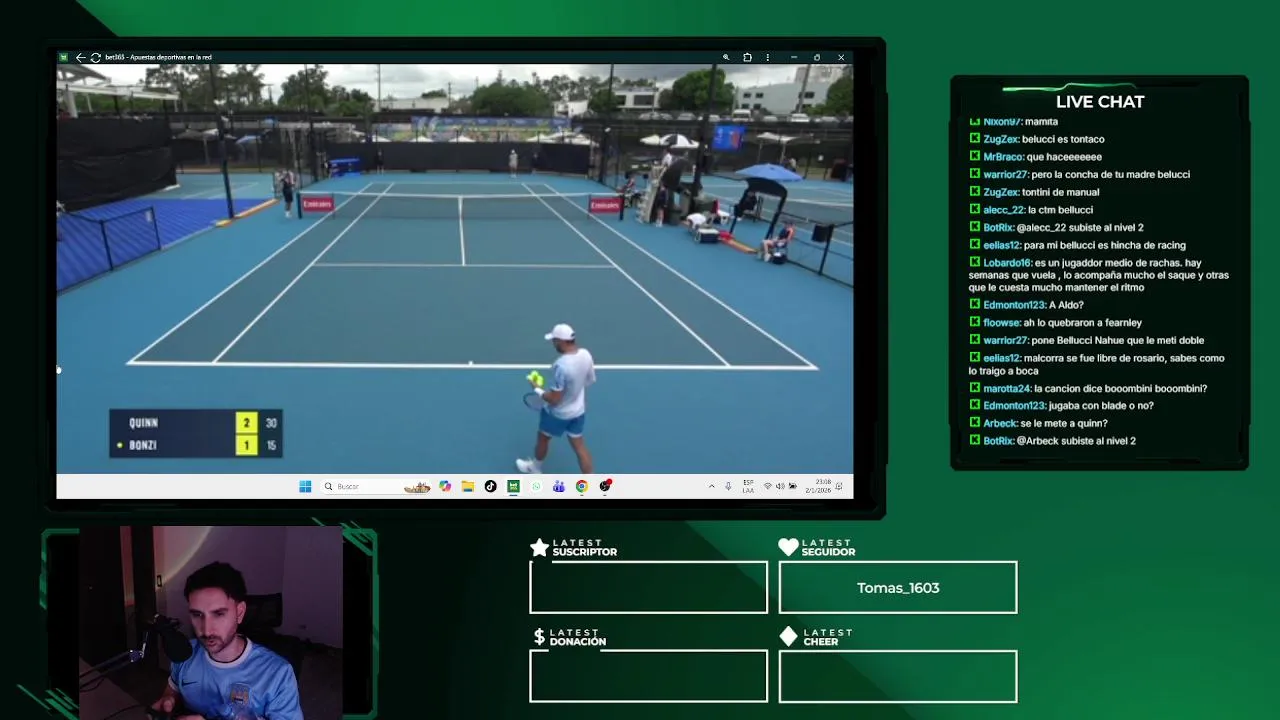Click the back arrow in bet365 window
The width and height of the screenshot is (1280, 720).
click(81, 58)
